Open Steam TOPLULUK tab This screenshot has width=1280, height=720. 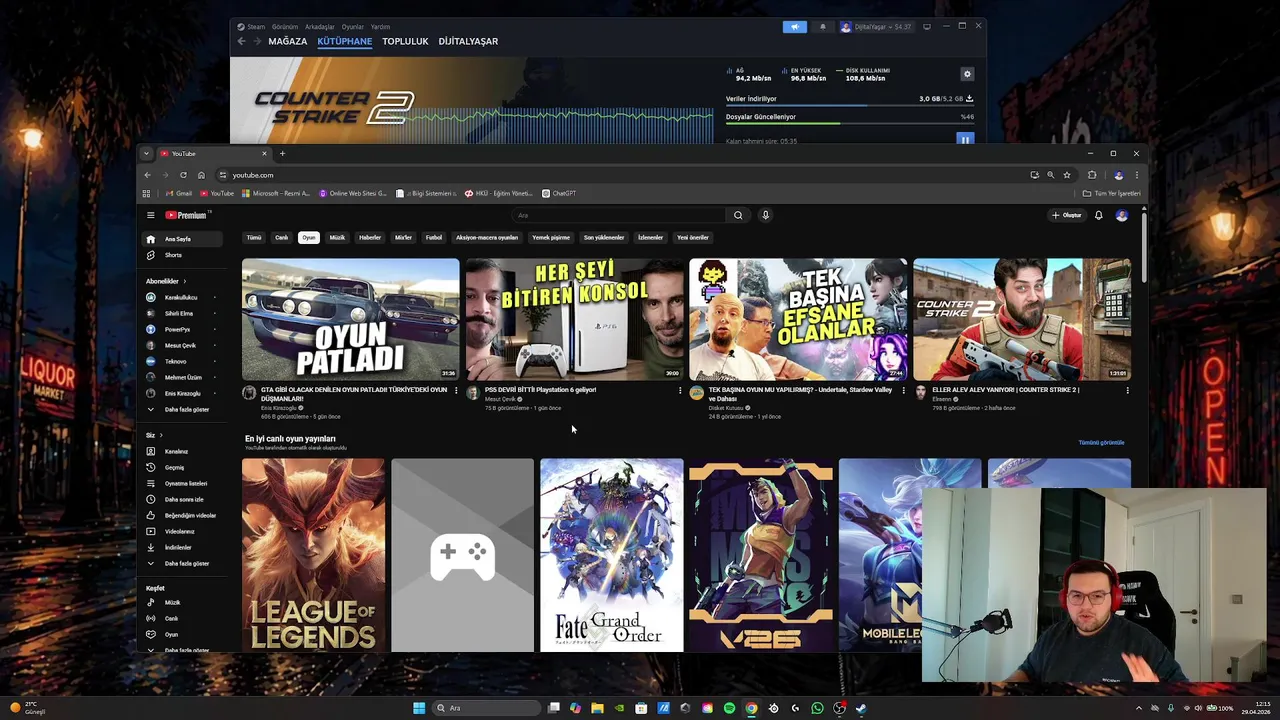(x=405, y=41)
